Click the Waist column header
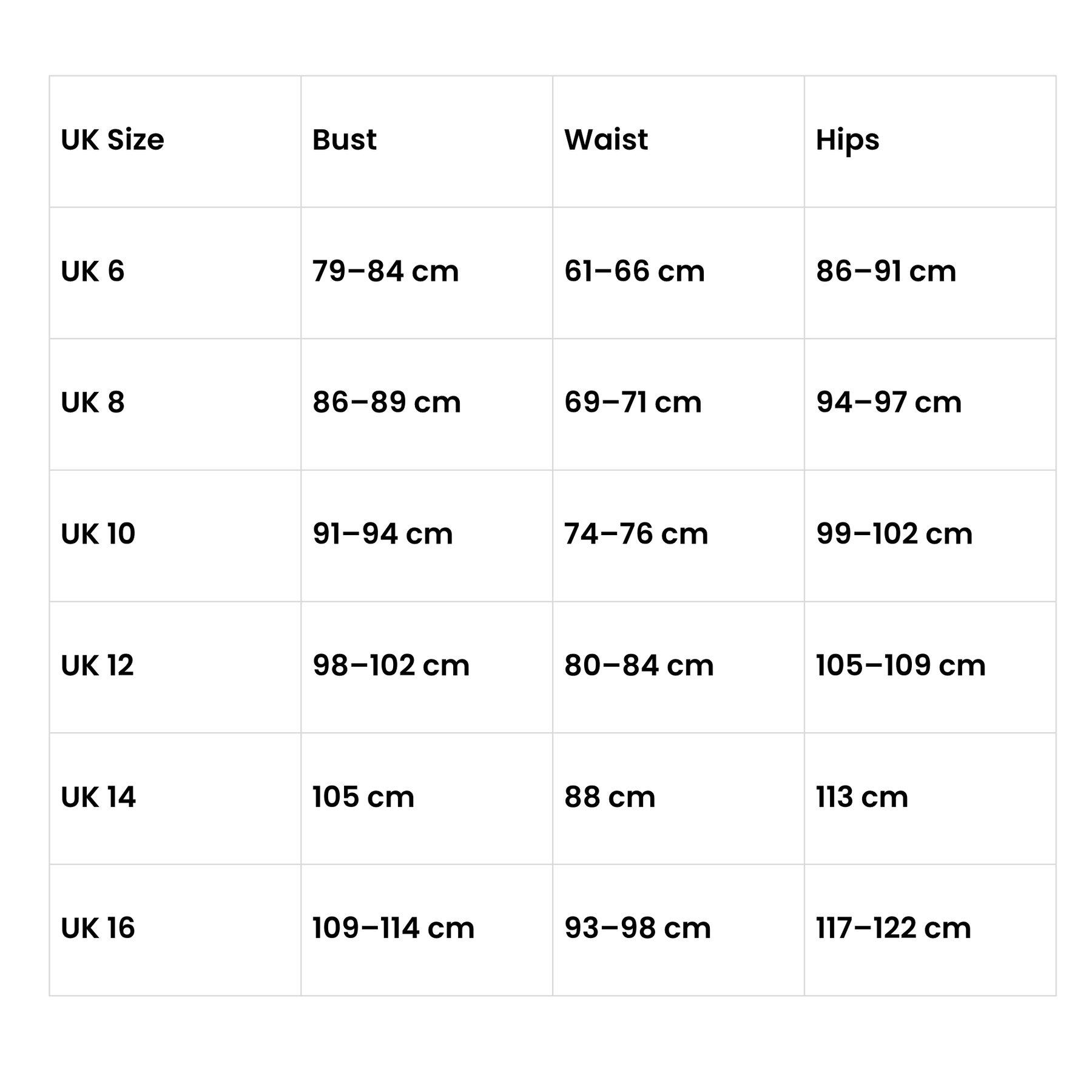The width and height of the screenshot is (1092, 1092). tap(605, 140)
